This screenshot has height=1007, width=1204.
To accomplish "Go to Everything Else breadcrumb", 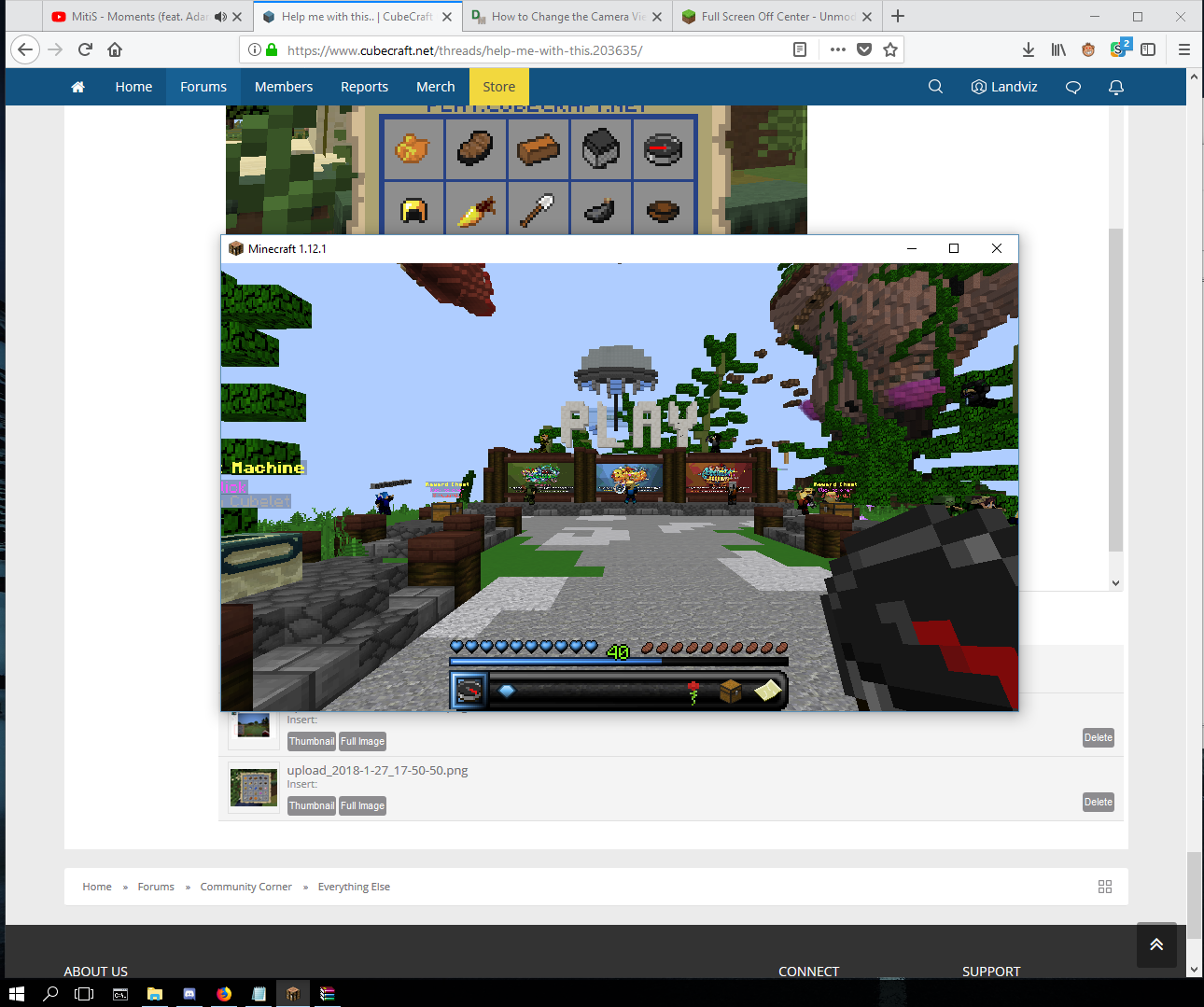I will [354, 887].
